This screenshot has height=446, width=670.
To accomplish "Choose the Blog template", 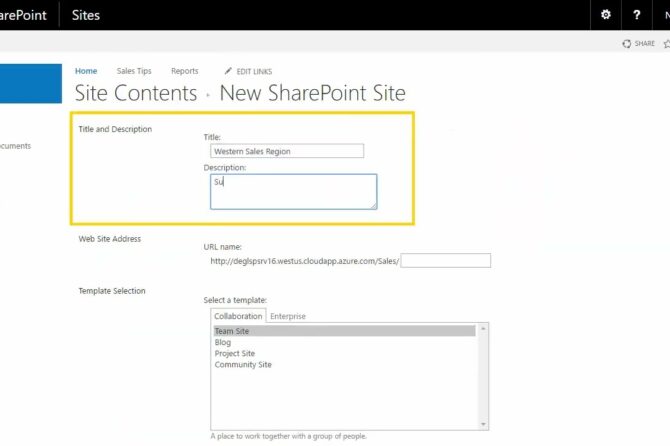I will click(x=222, y=342).
